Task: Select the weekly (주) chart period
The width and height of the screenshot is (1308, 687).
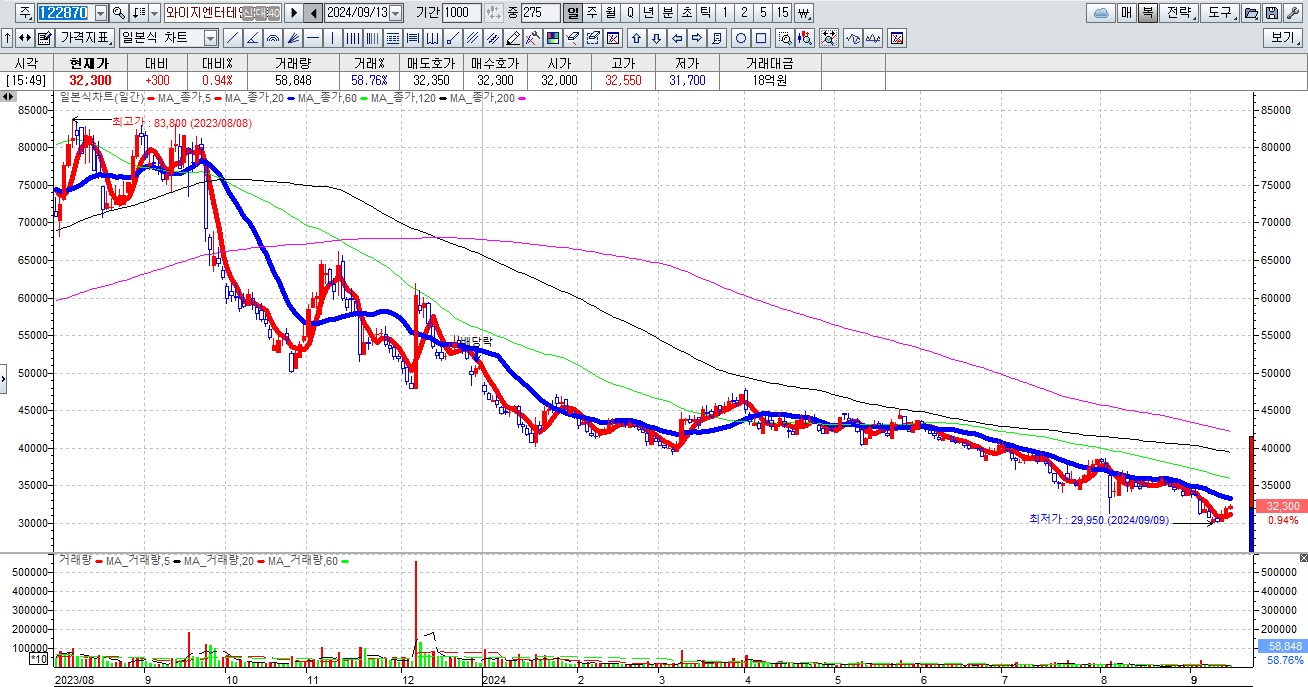Action: [592, 13]
